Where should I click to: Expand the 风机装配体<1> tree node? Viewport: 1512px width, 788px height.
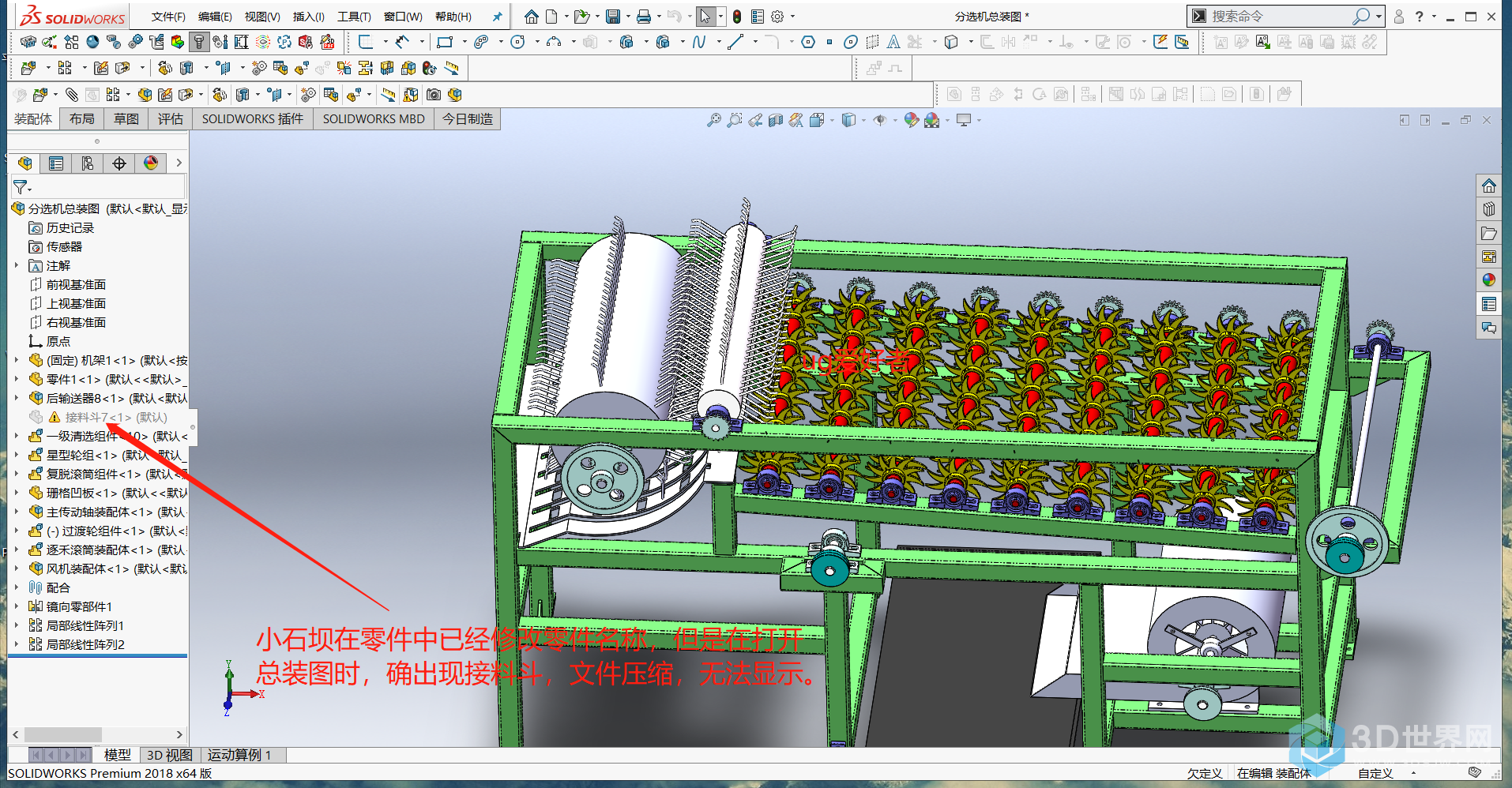[17, 568]
